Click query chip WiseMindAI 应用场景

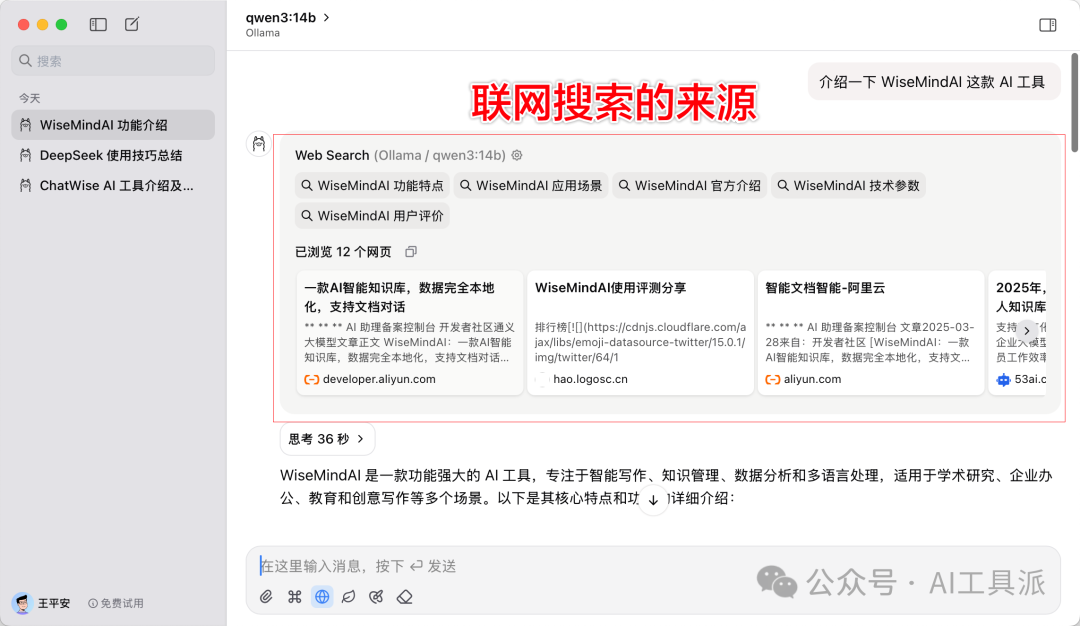pyautogui.click(x=531, y=186)
